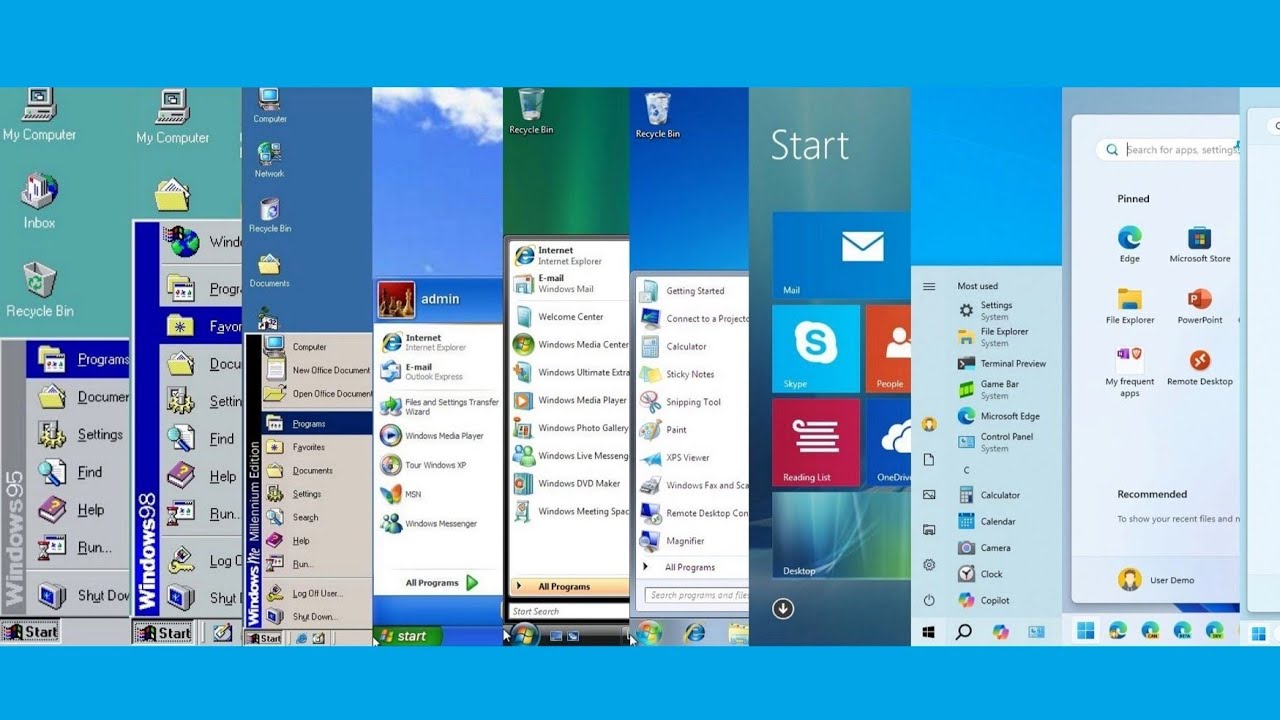This screenshot has height=720, width=1280.
Task: Open Terminal Preview in Windows 10 menu
Action: click(x=1003, y=364)
